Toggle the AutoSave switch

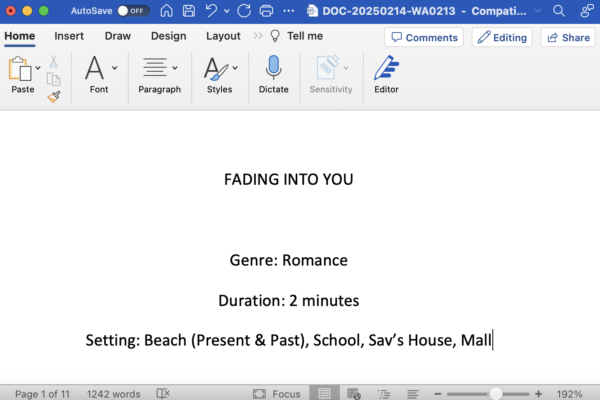point(133,11)
